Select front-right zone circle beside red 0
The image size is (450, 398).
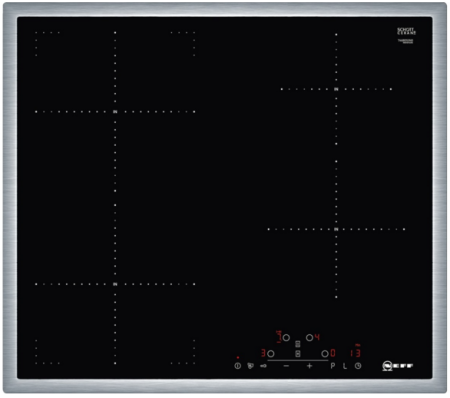(x=325, y=353)
